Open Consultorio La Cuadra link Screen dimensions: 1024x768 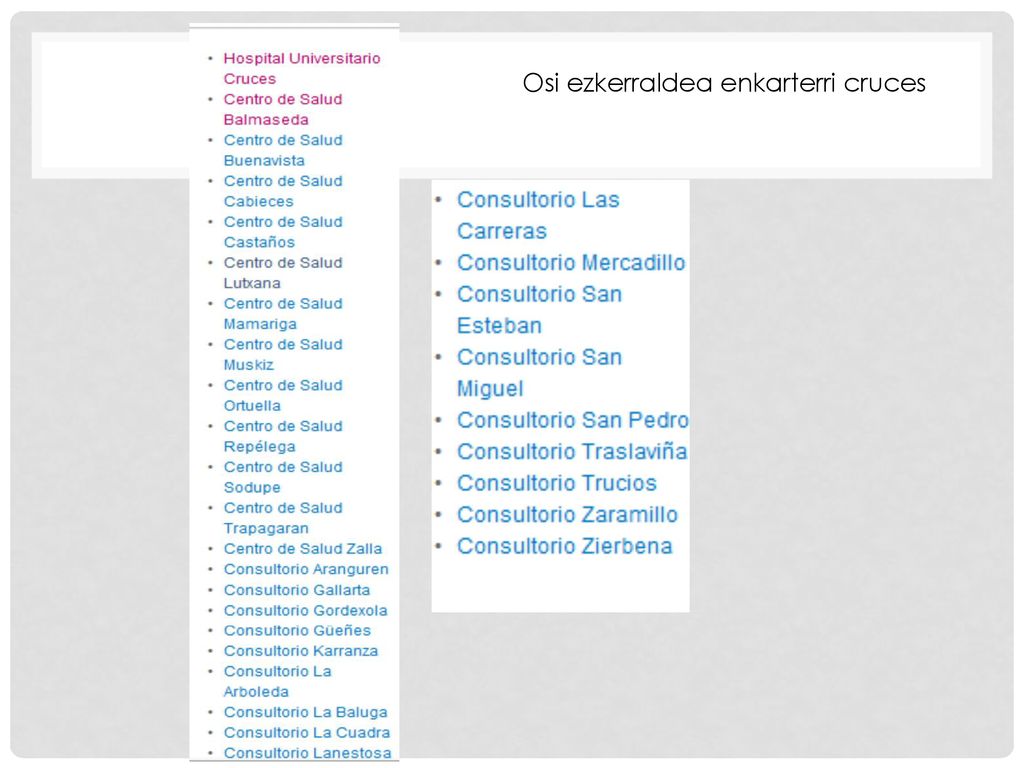(x=307, y=732)
